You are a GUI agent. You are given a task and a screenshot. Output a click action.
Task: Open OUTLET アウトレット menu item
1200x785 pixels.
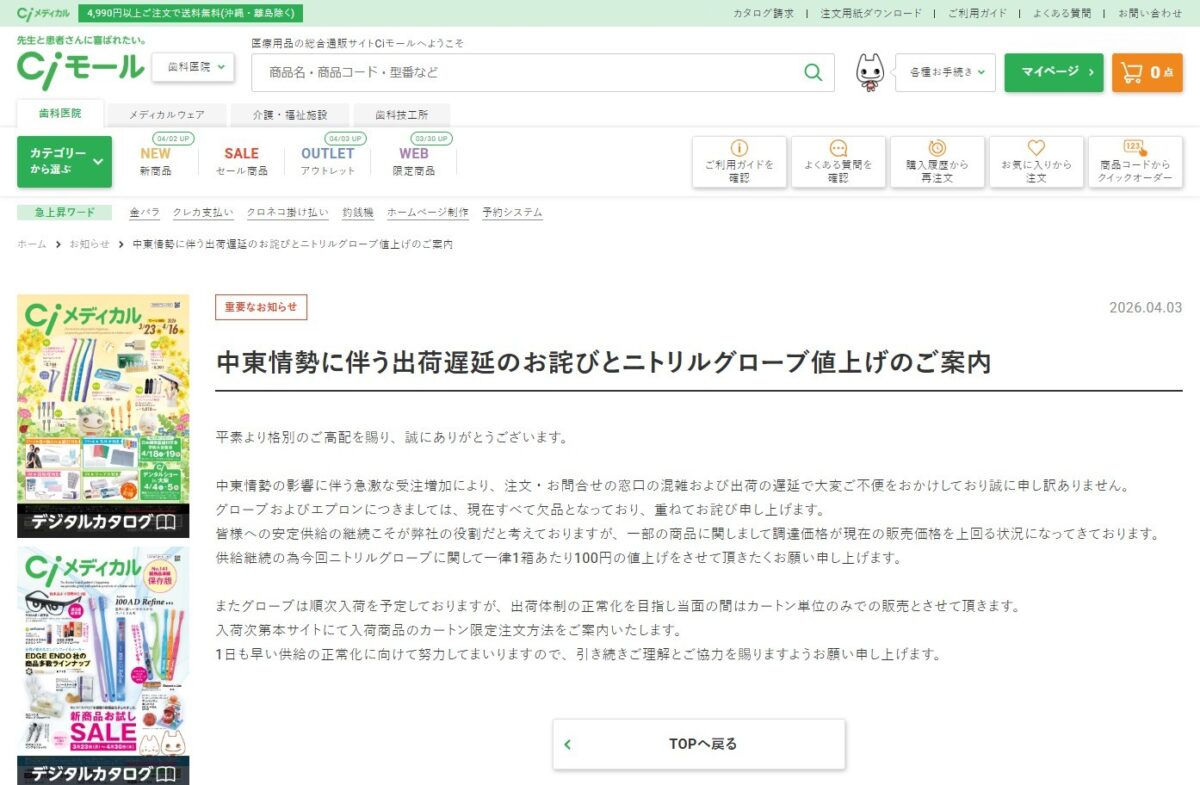[328, 161]
